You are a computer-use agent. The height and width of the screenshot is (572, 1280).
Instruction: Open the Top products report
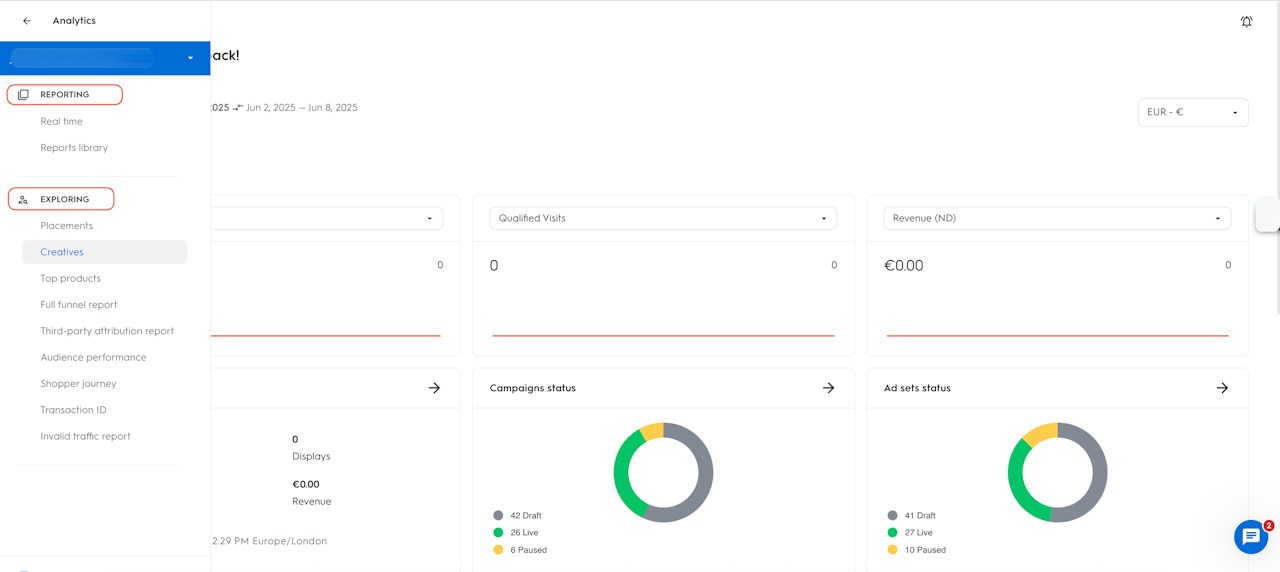pos(70,279)
